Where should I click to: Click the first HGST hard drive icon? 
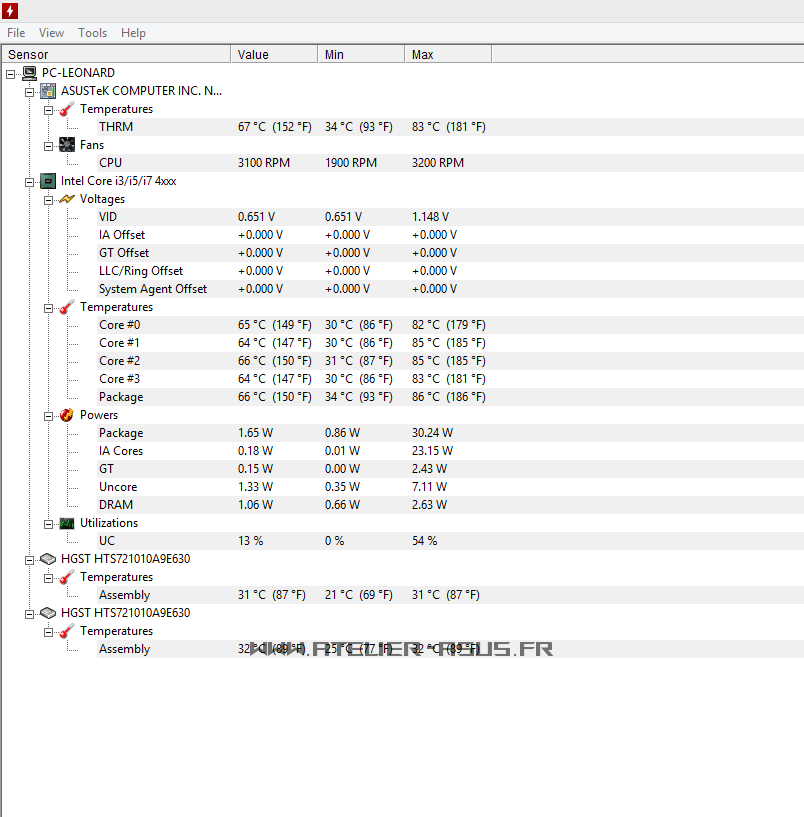(x=48, y=559)
